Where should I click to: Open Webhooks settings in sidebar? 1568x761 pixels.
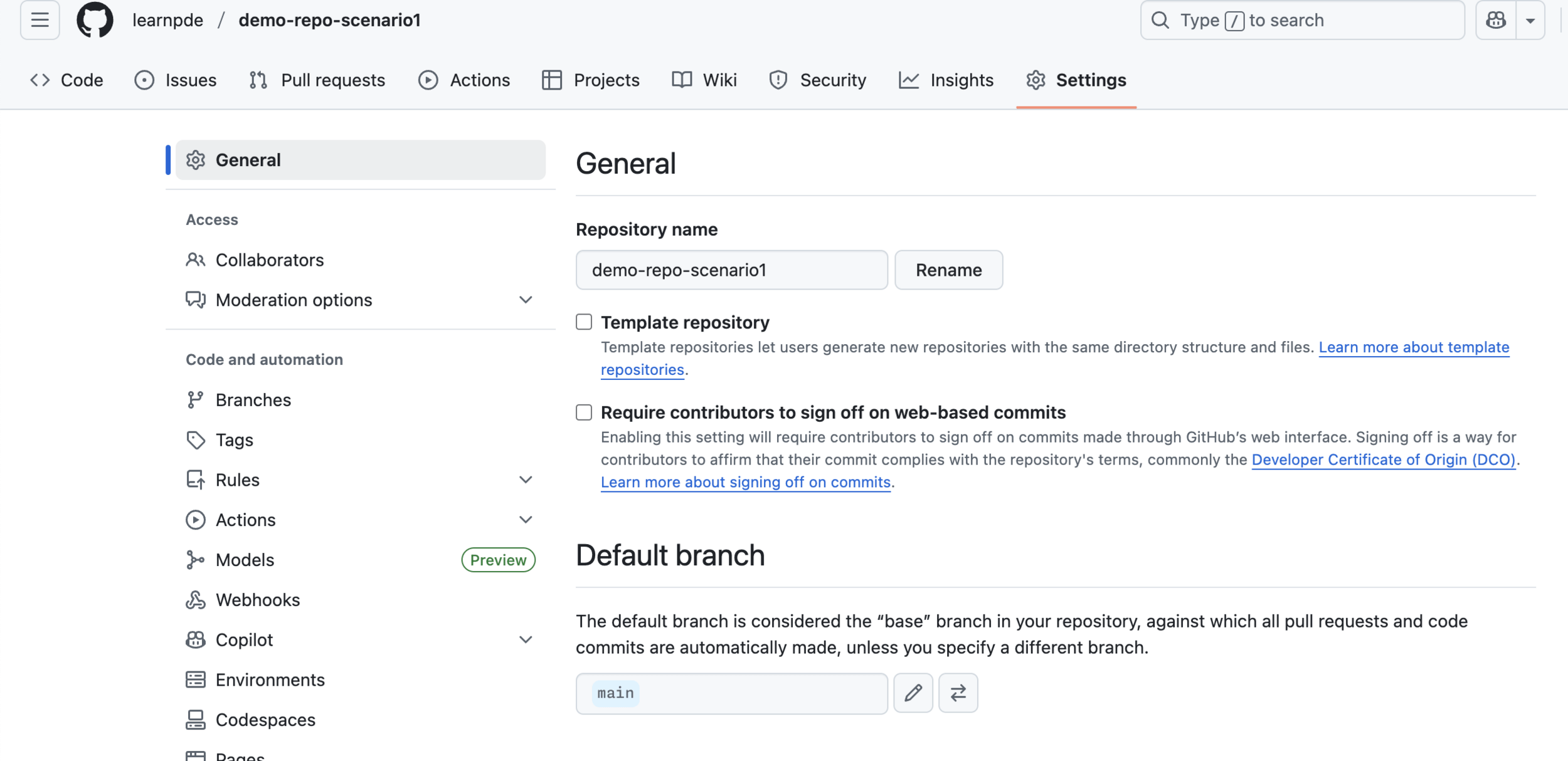[257, 600]
